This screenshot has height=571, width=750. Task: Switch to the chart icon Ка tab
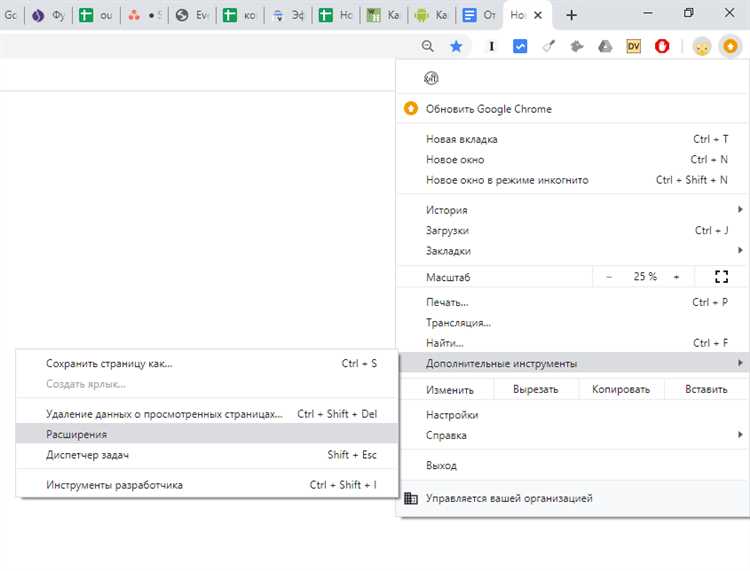pos(384,15)
